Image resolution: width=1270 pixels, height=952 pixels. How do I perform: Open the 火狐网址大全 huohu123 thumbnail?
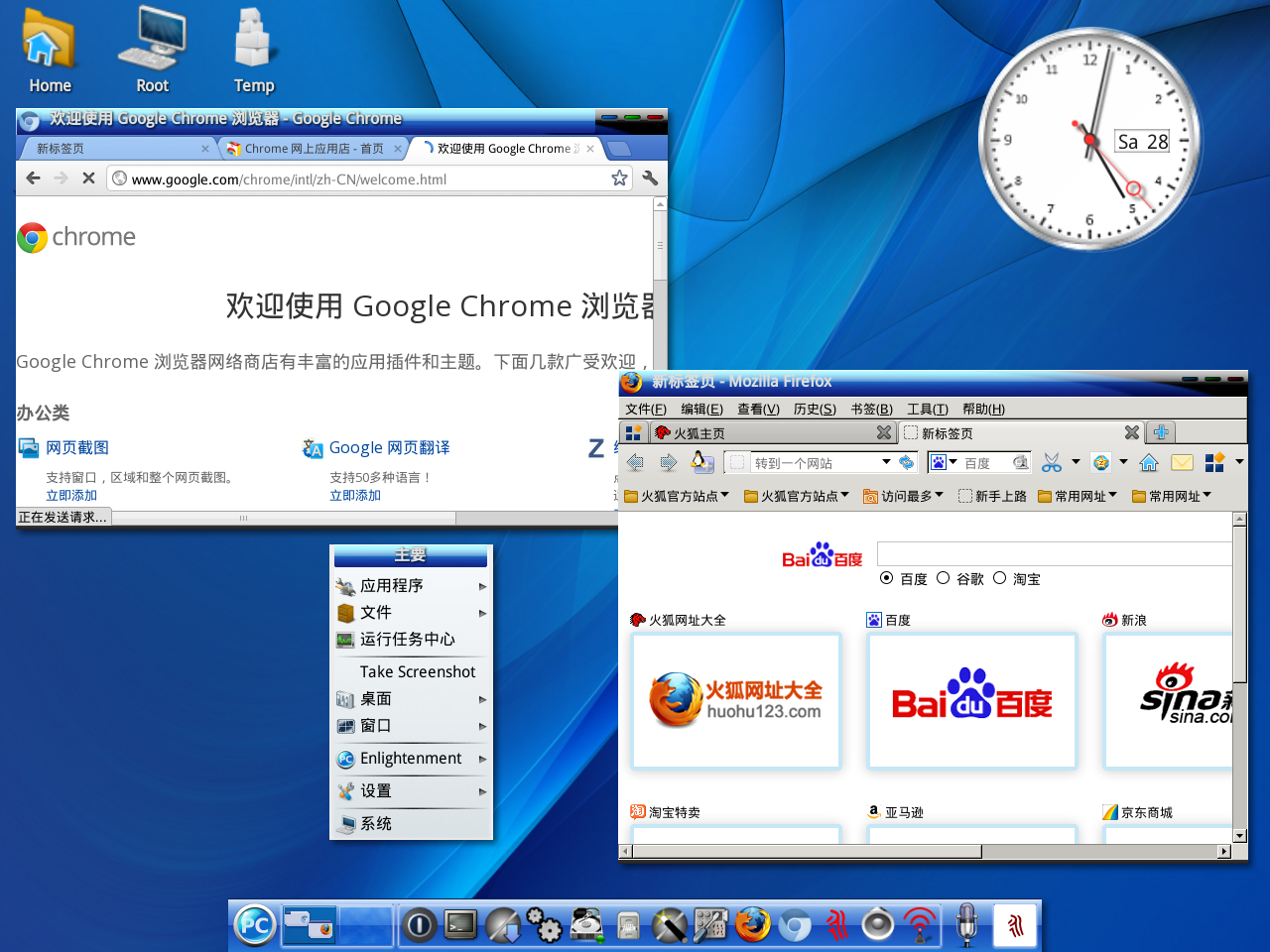(x=736, y=701)
